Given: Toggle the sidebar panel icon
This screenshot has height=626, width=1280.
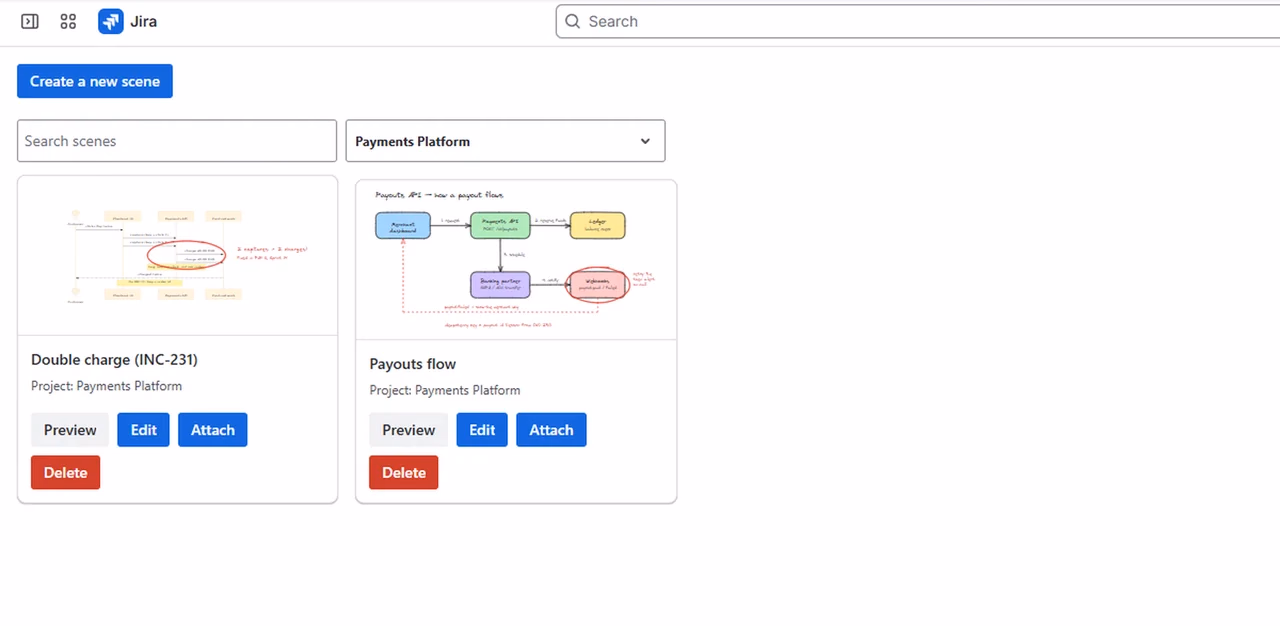Looking at the screenshot, I should (30, 21).
